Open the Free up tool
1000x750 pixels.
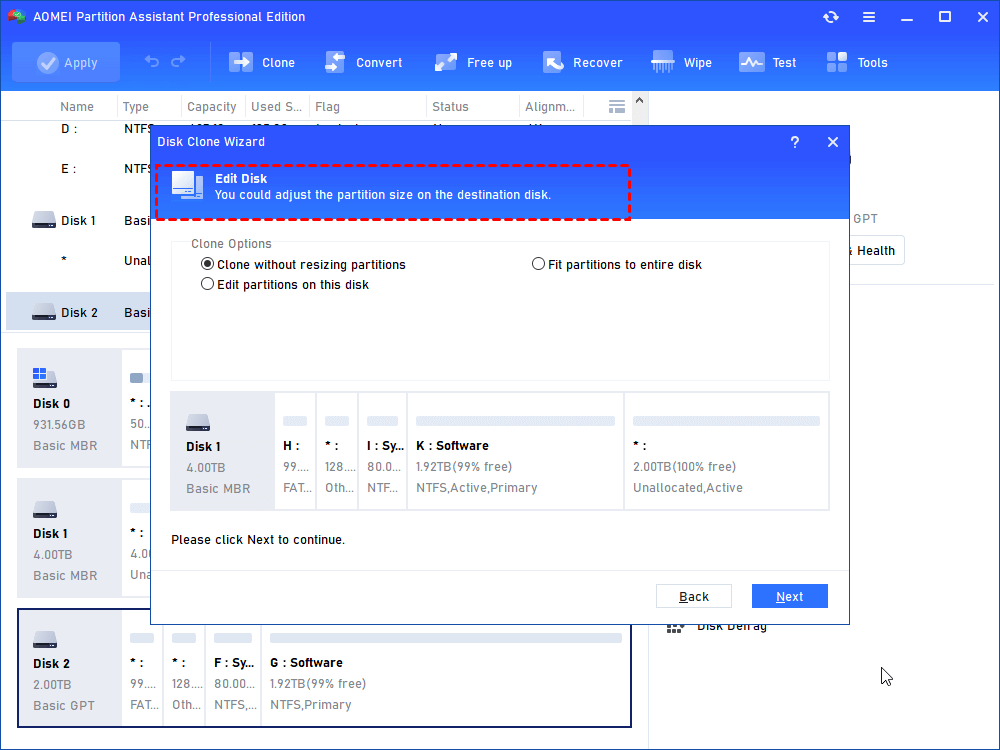click(x=473, y=62)
